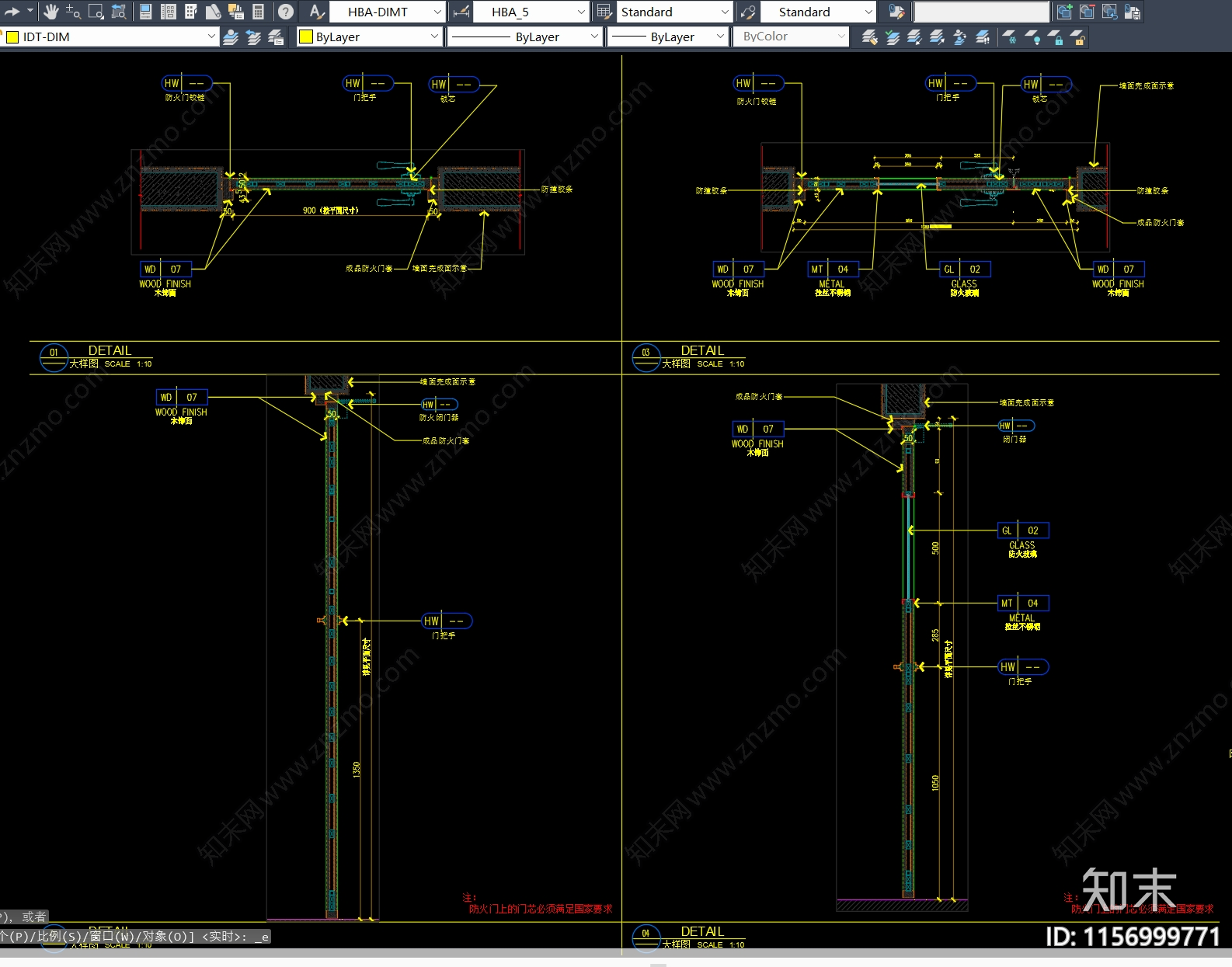Click Change to Current Layer icon
This screenshot has height=967, width=1232.
point(892,37)
